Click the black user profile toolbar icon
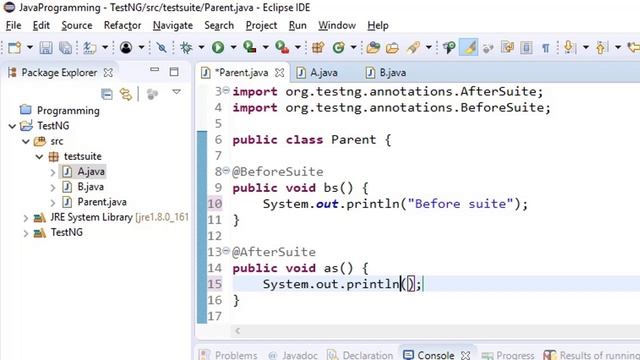 click(126, 48)
